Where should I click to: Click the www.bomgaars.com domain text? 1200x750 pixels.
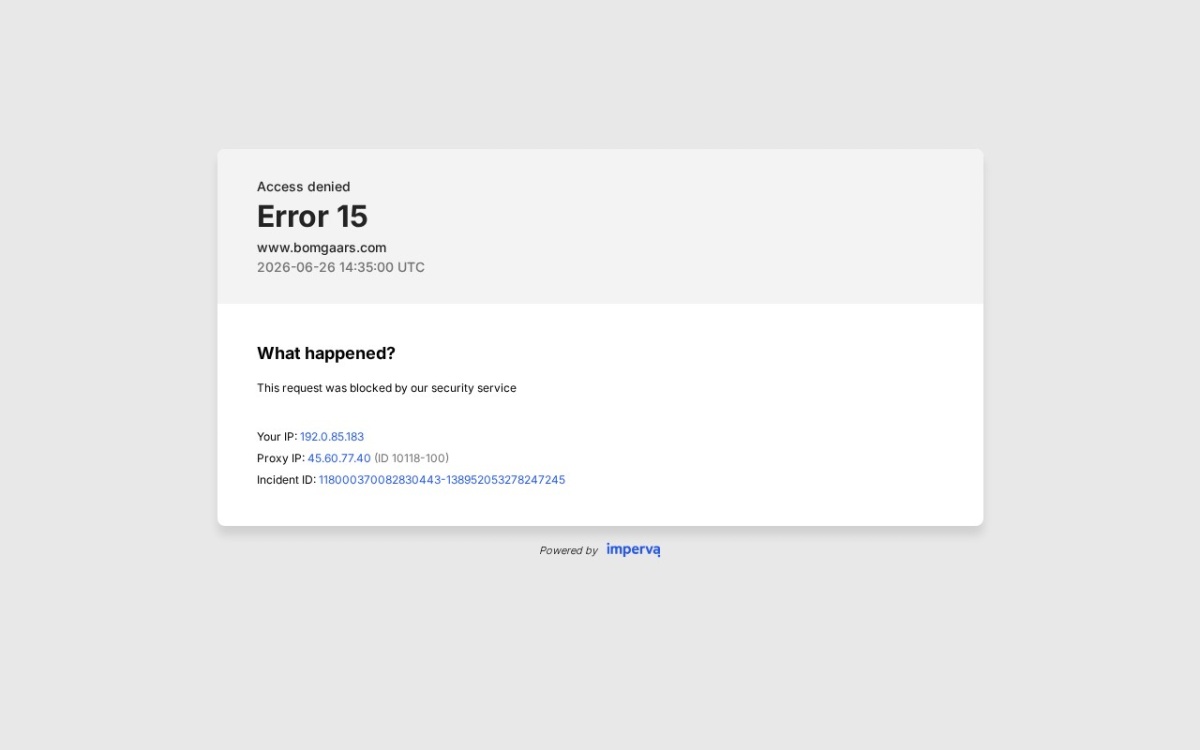321,248
